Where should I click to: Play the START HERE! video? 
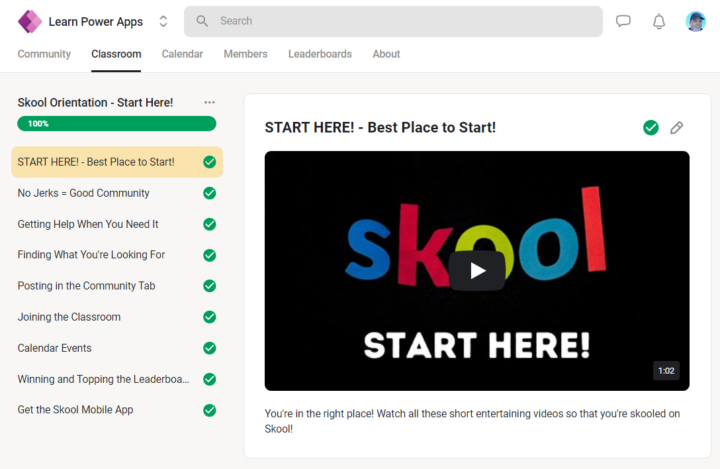pyautogui.click(x=477, y=271)
